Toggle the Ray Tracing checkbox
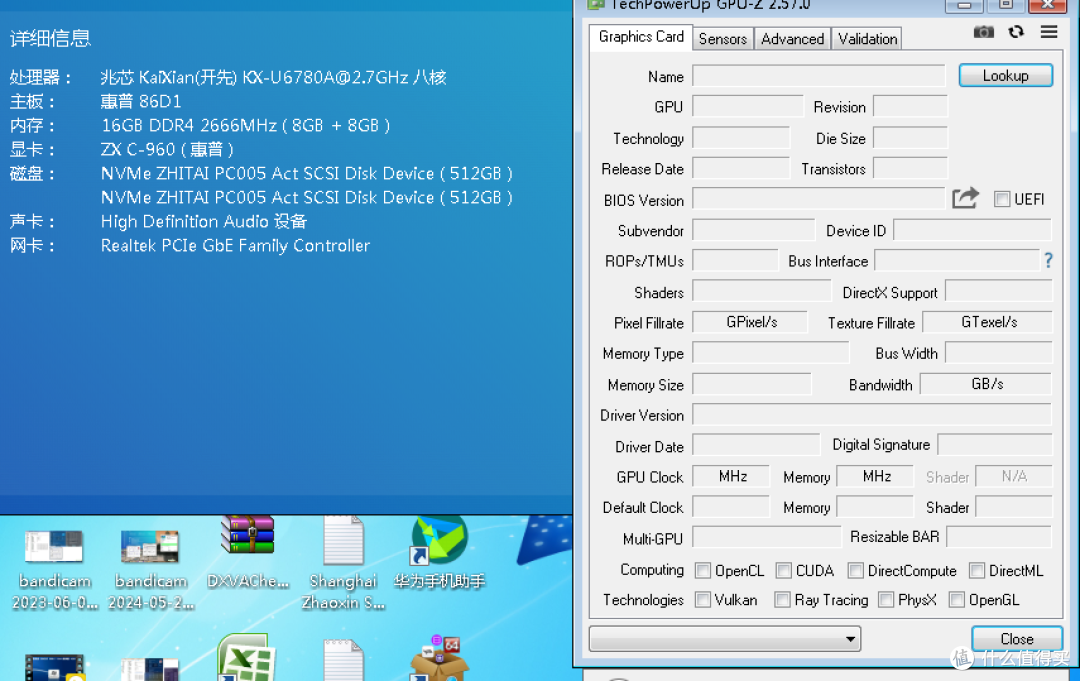1080x681 pixels. (782, 600)
